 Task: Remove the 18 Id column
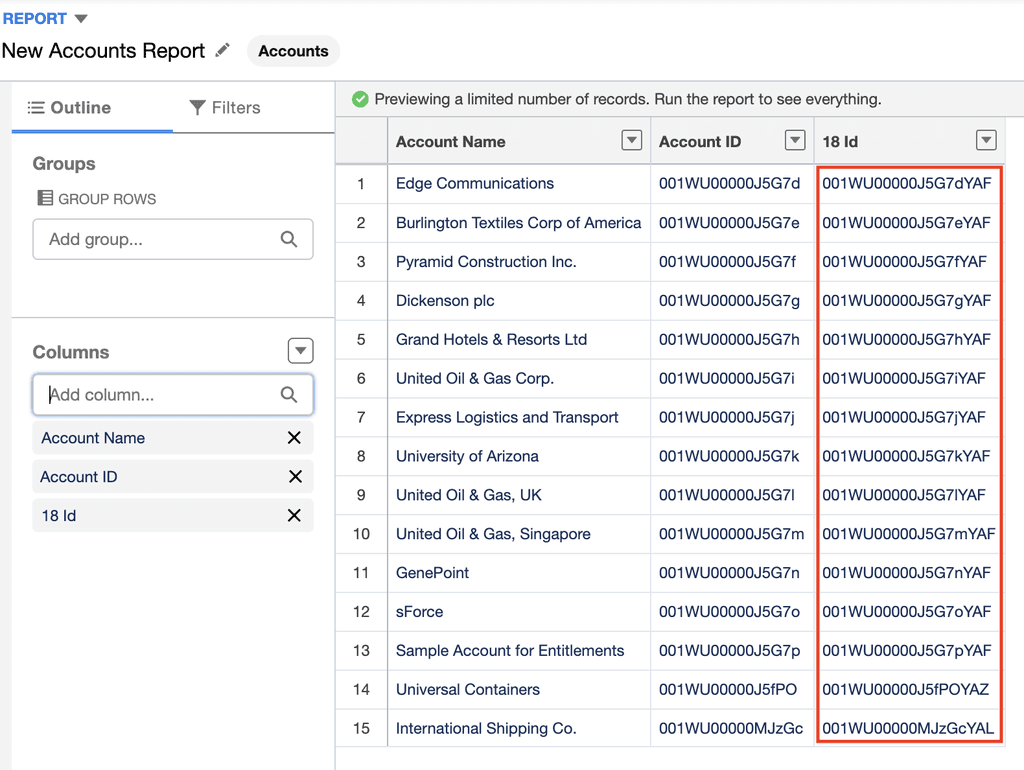(294, 516)
